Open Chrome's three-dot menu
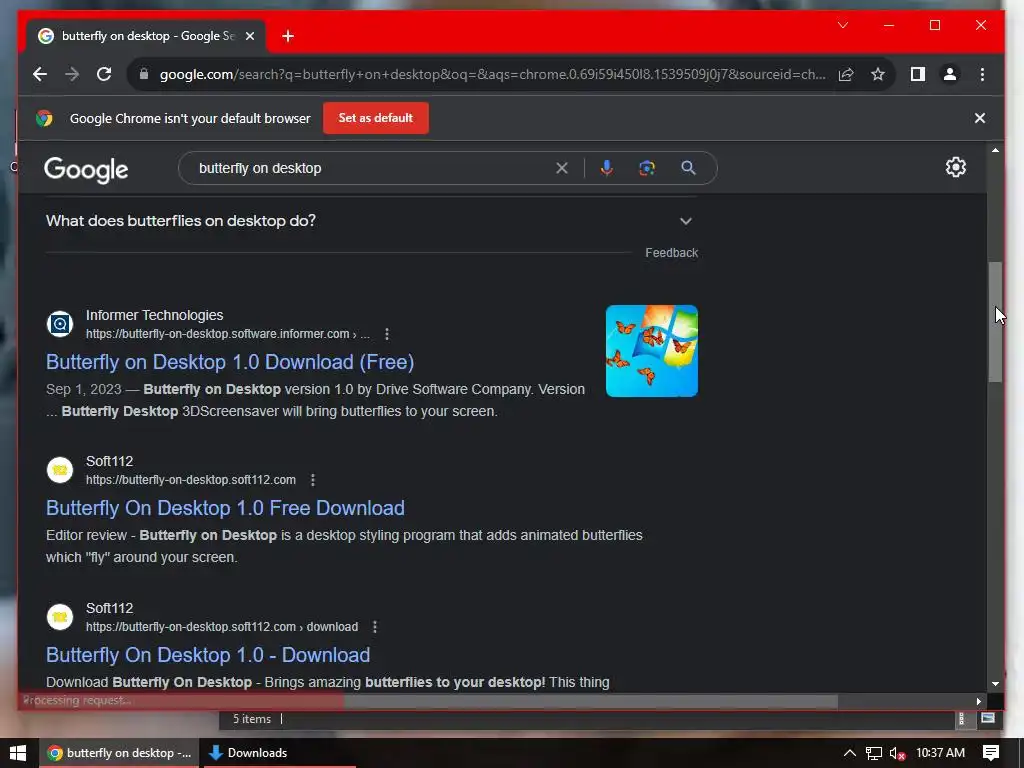This screenshot has width=1024, height=768. coord(982,74)
